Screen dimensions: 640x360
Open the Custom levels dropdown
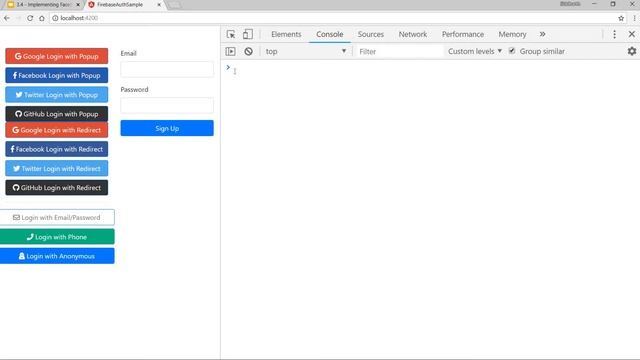[475, 51]
